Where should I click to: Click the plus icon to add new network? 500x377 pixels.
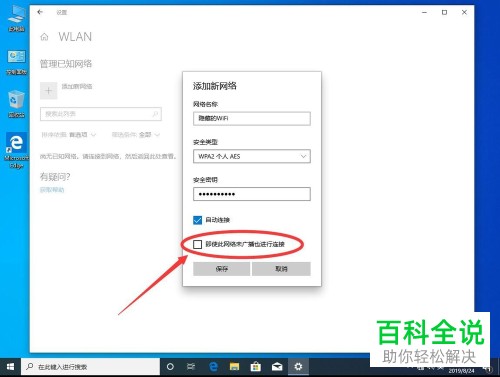point(49,91)
